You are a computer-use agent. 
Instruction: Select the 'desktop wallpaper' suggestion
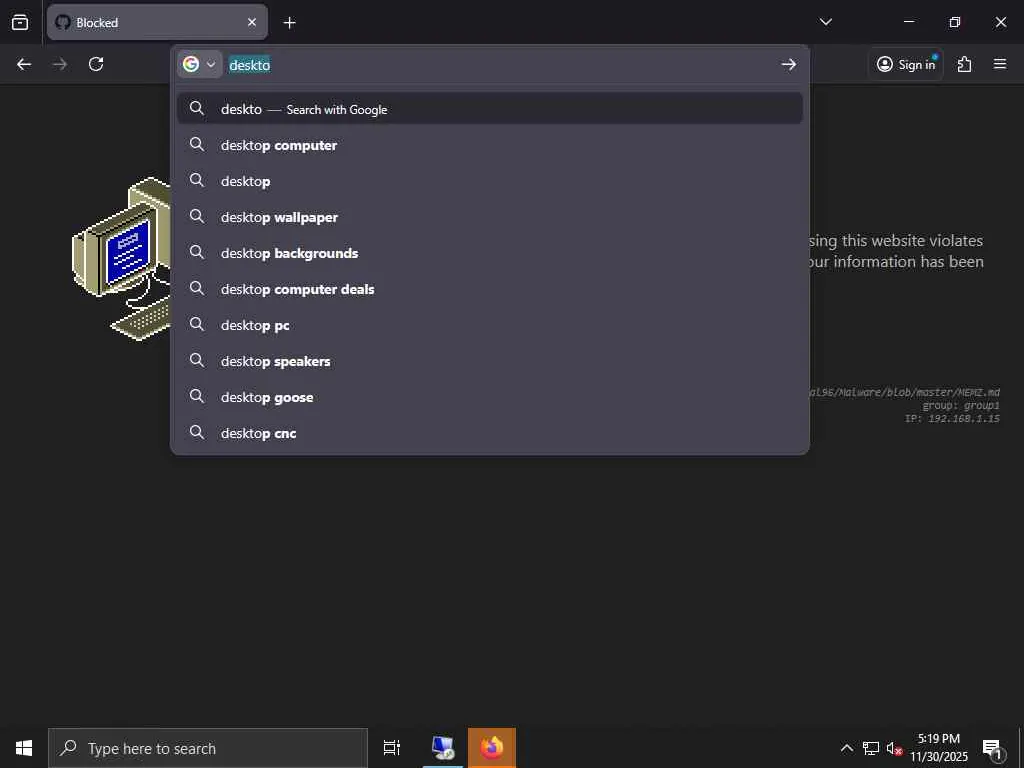490,217
